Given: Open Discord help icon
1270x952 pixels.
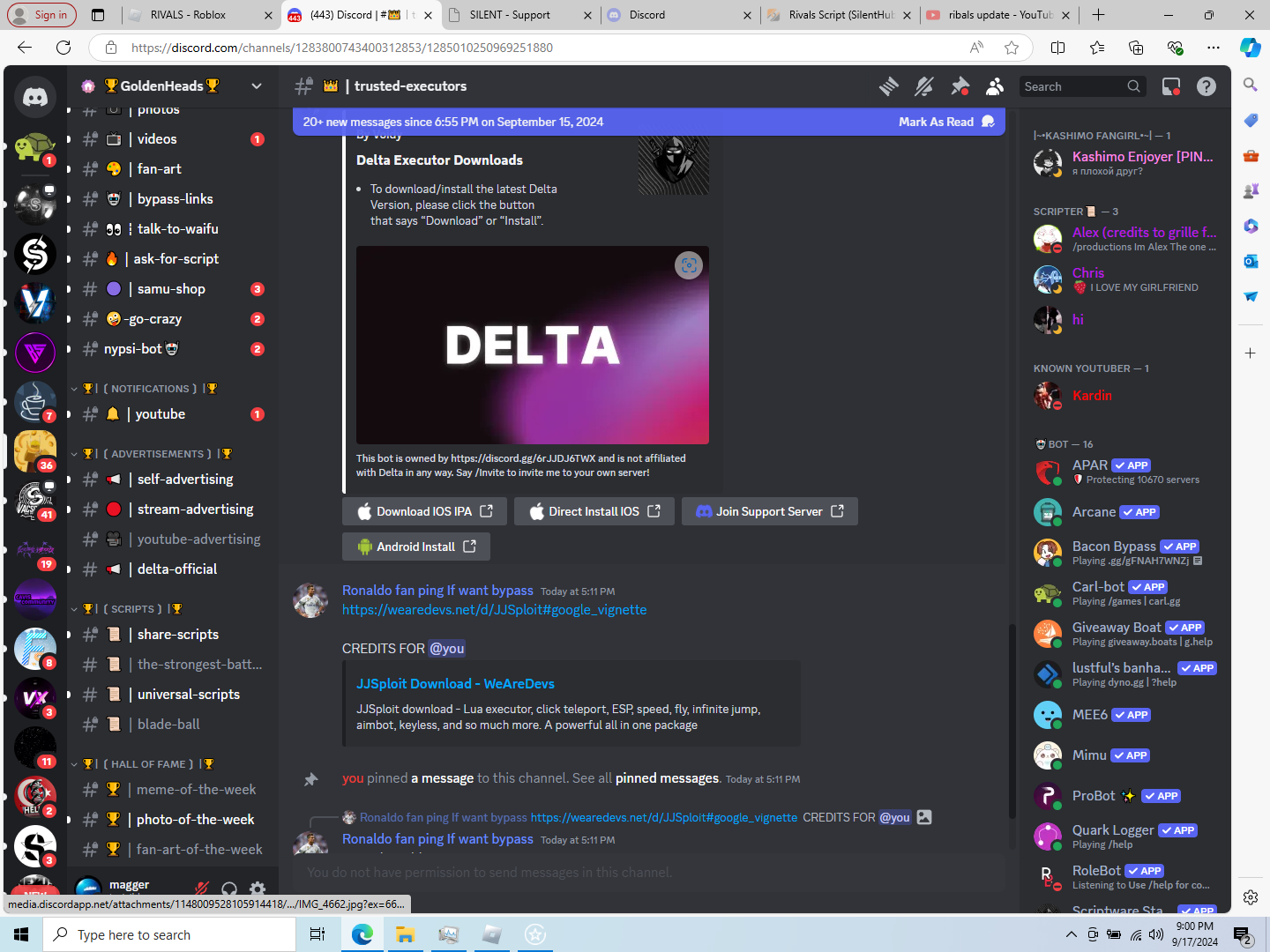Looking at the screenshot, I should click(1206, 86).
